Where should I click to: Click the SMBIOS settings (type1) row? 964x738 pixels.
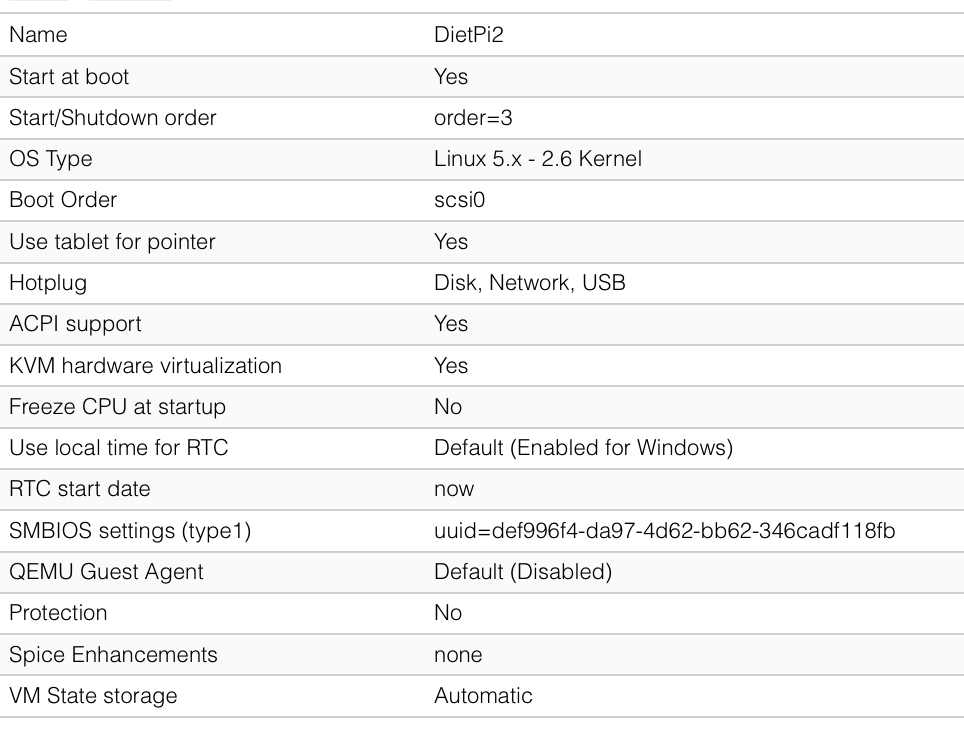pyautogui.click(x=482, y=530)
